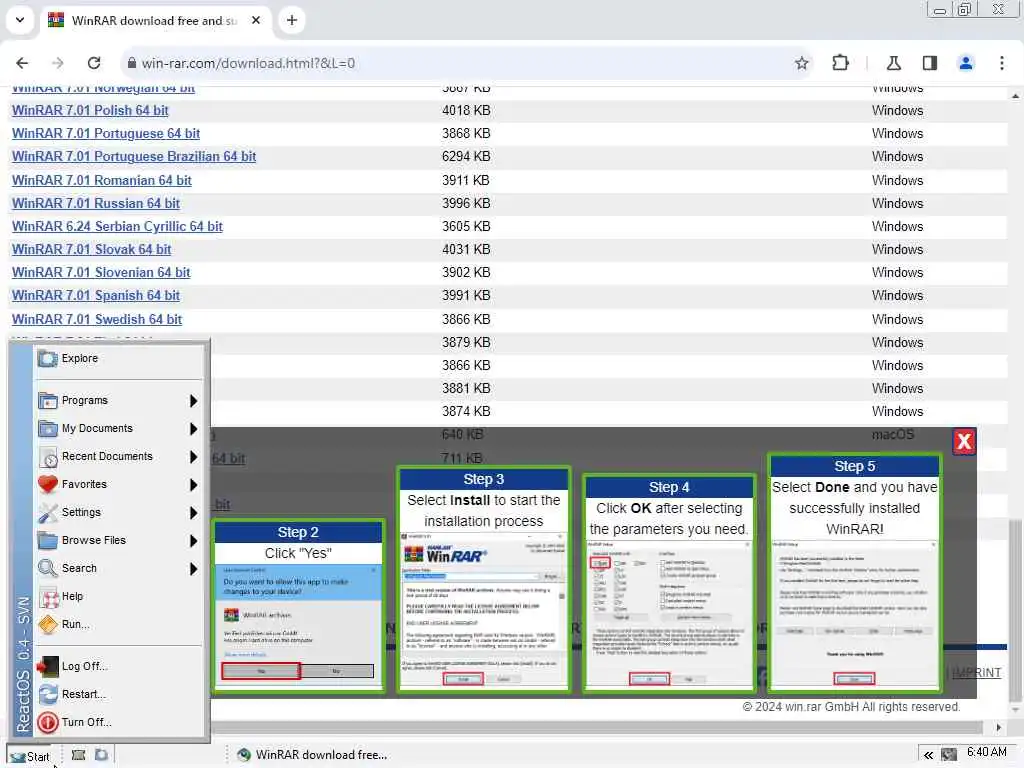Screen dimensions: 1024x768
Task: Download WinRAR 7.01 Swedish 64 bit
Action: pyautogui.click(x=97, y=319)
